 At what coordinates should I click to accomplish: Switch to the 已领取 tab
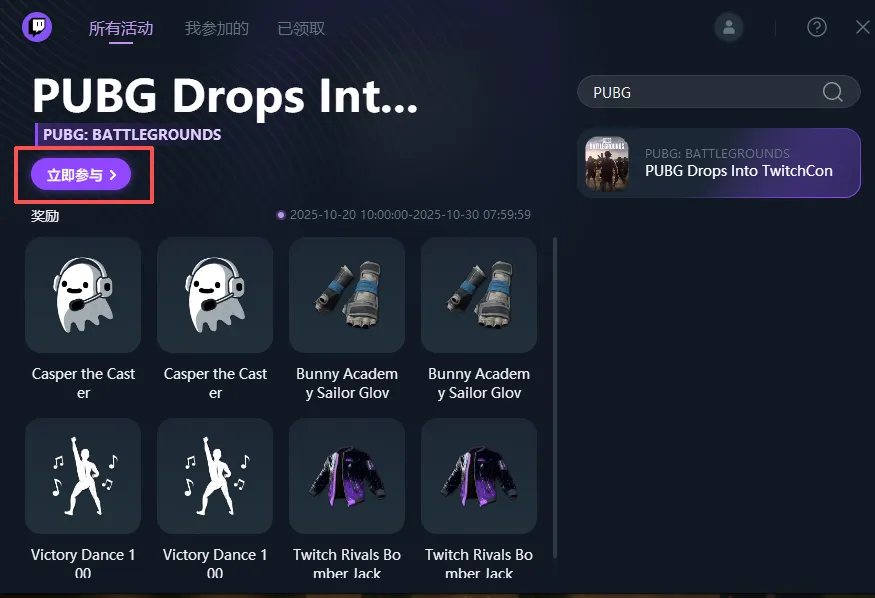click(301, 28)
